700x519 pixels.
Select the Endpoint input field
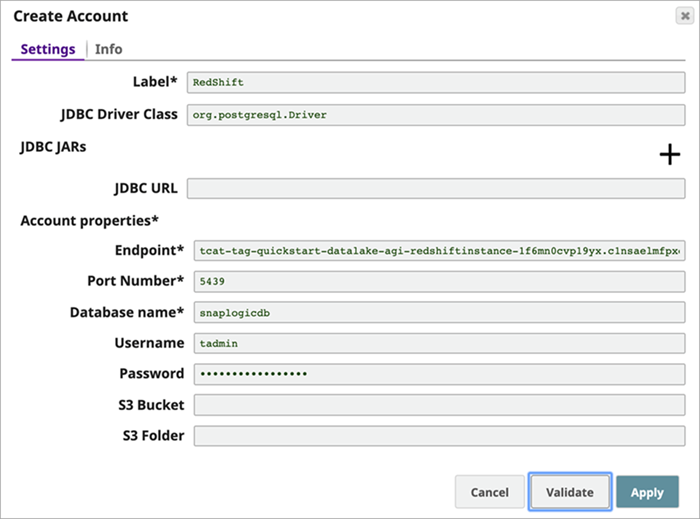439,251
